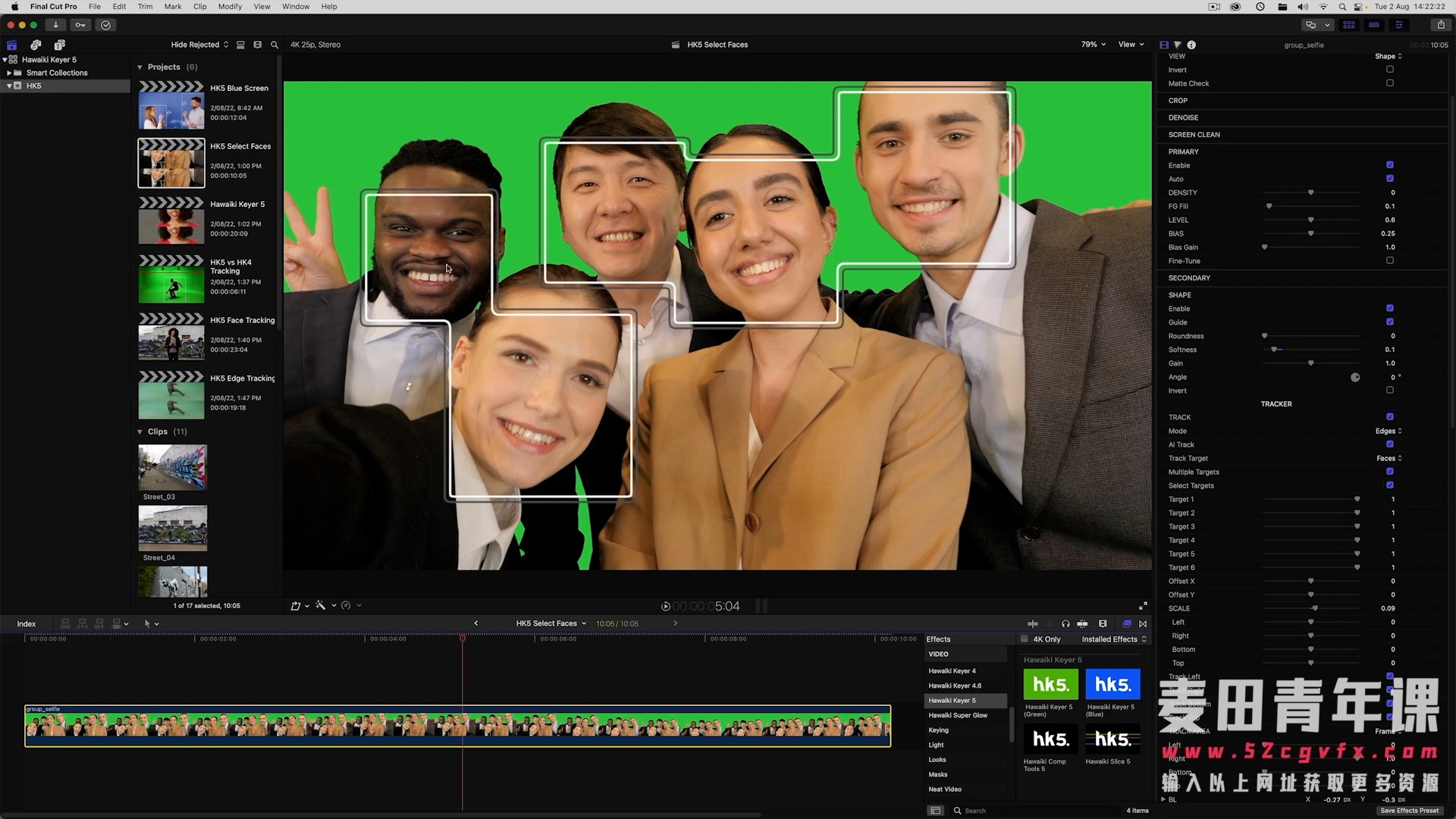Enable the Matte Check checkbox
1456x819 pixels.
[x=1390, y=83]
